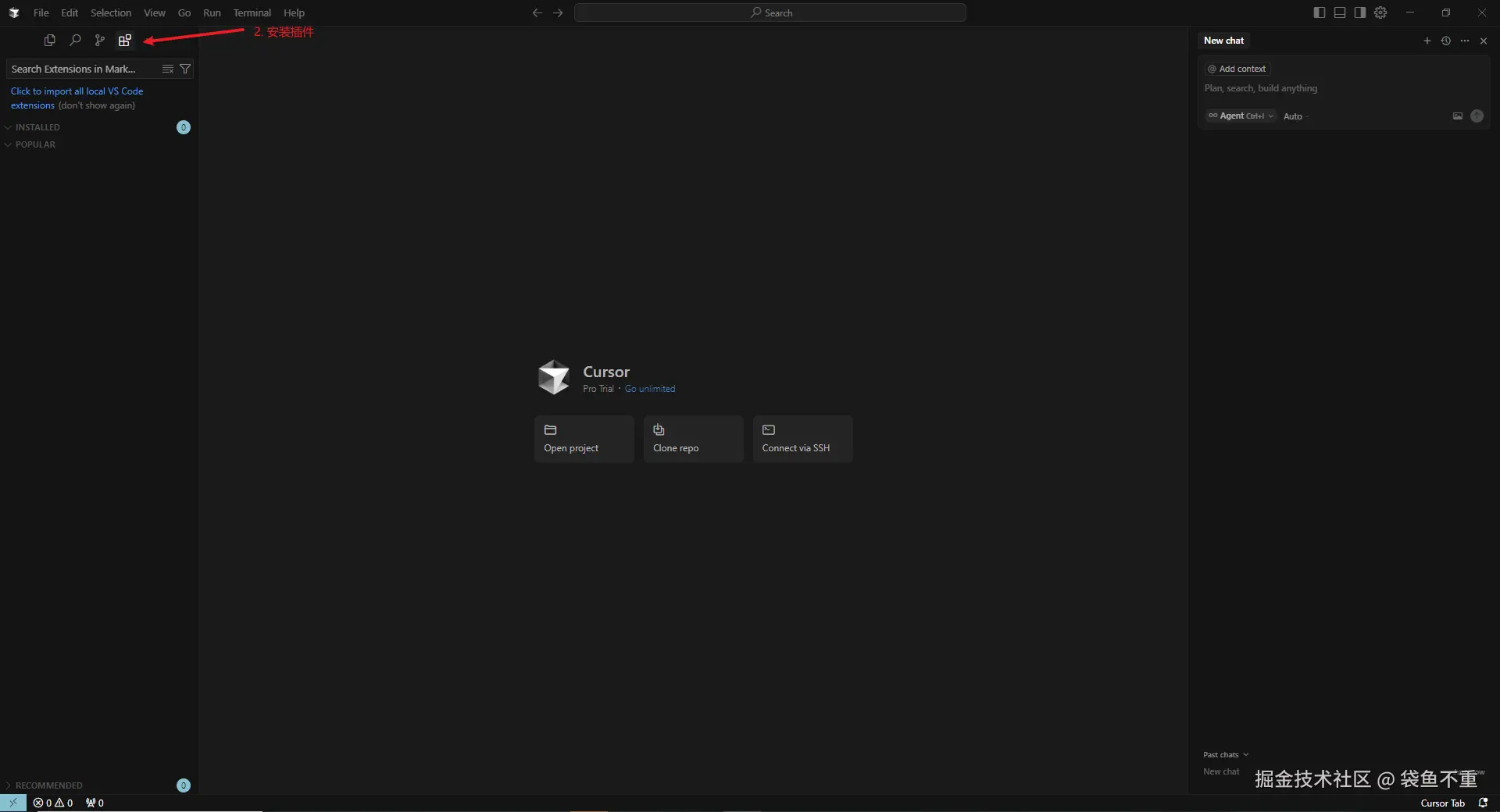This screenshot has height=812, width=1500.
Task: Open the Selection menu
Action: tap(111, 12)
